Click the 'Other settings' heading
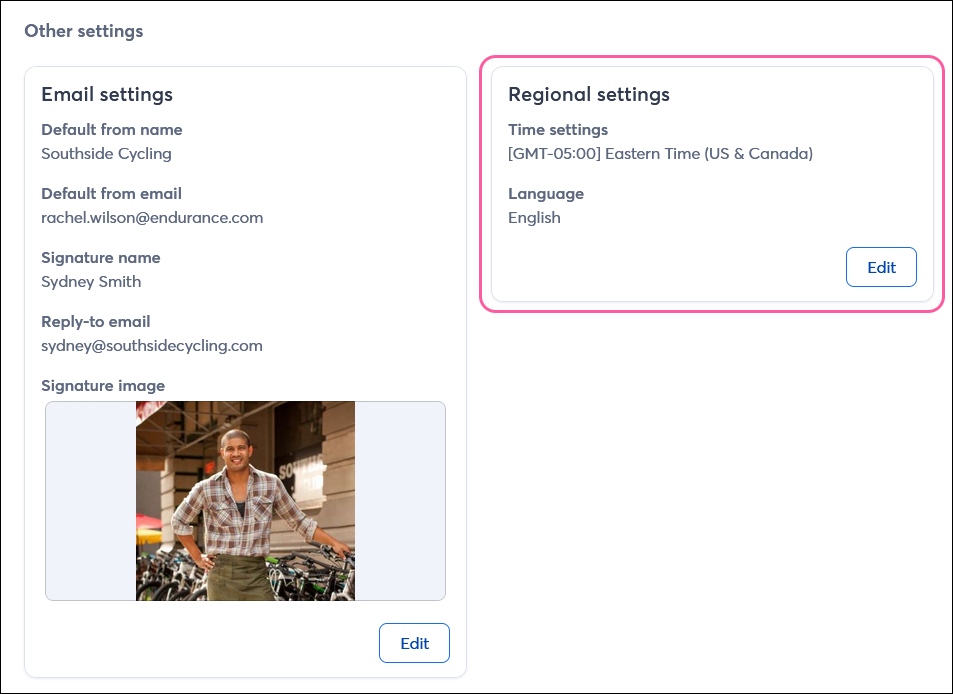 point(84,31)
